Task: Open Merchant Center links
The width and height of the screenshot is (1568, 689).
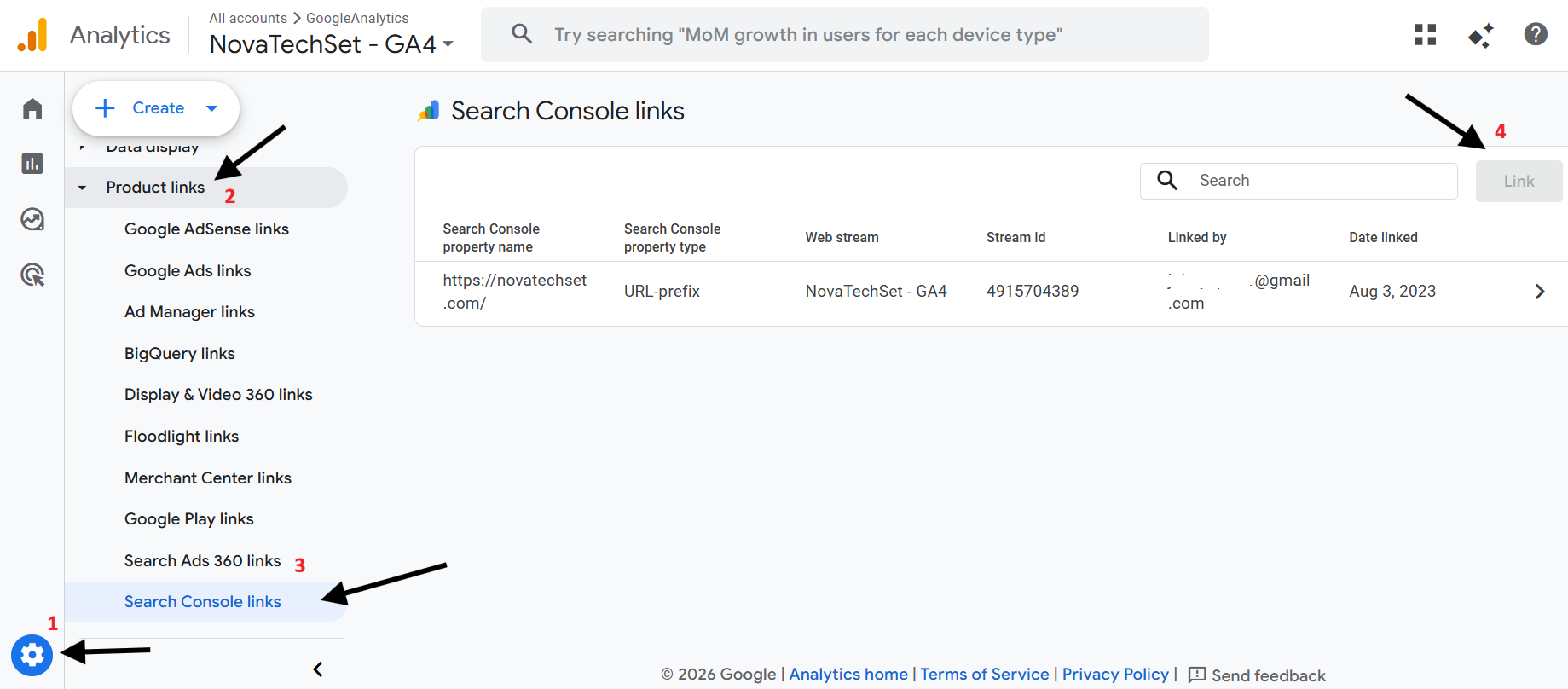Action: click(208, 478)
